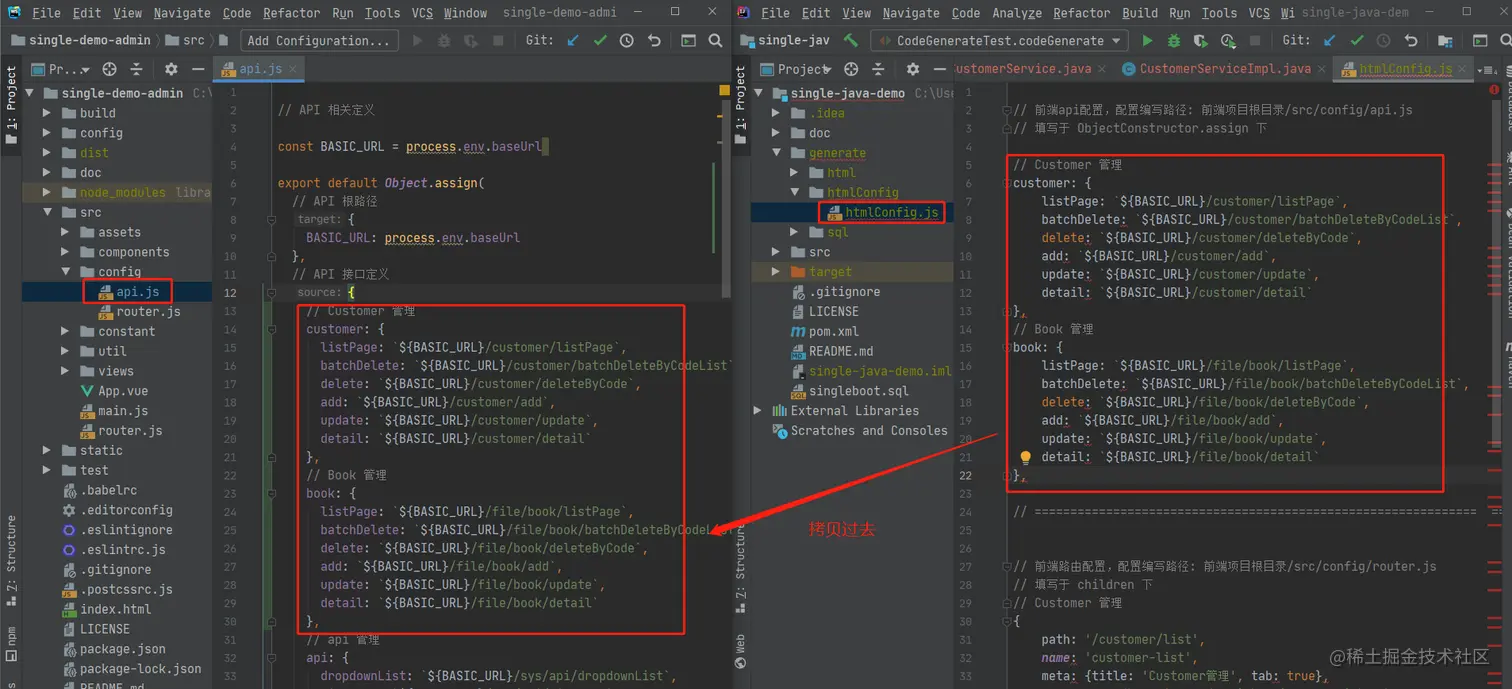Select package.json in left tree
The width and height of the screenshot is (1512, 689).
pos(122,649)
